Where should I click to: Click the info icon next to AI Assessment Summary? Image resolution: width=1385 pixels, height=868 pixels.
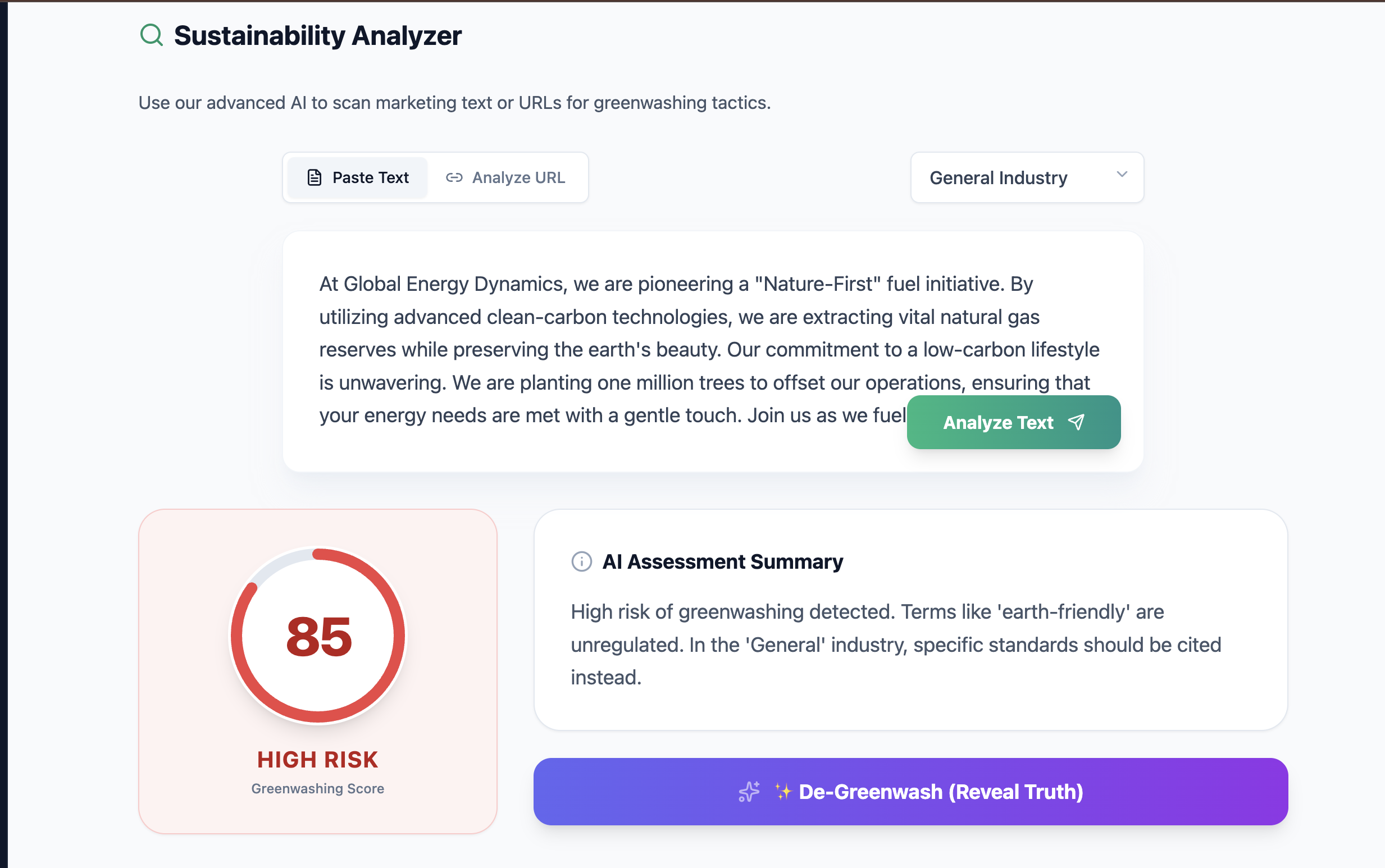tap(582, 561)
